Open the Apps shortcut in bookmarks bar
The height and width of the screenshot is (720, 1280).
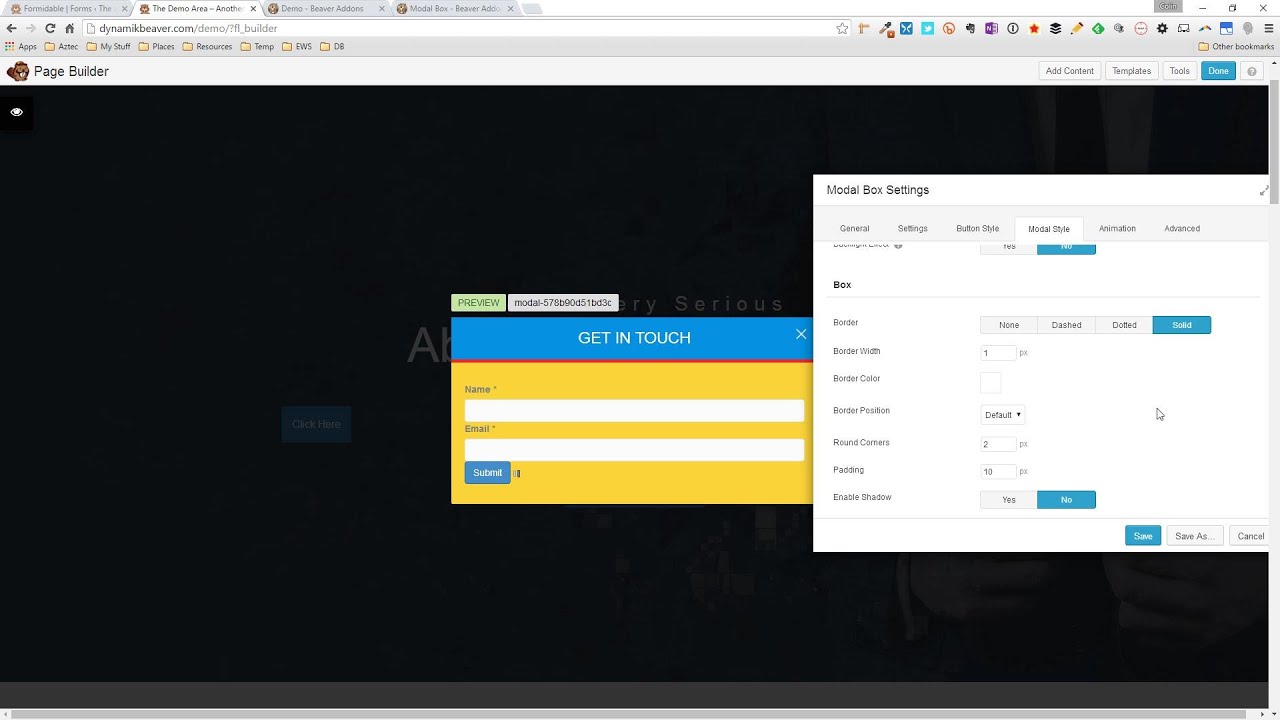pos(21,47)
